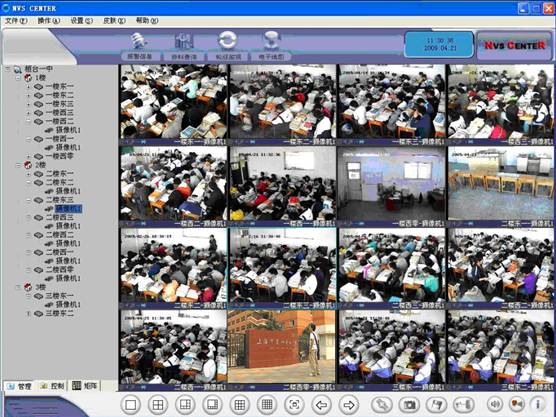Click the 报警信息 toolbar button
Image resolution: width=556 pixels, height=417 pixels.
[140, 56]
